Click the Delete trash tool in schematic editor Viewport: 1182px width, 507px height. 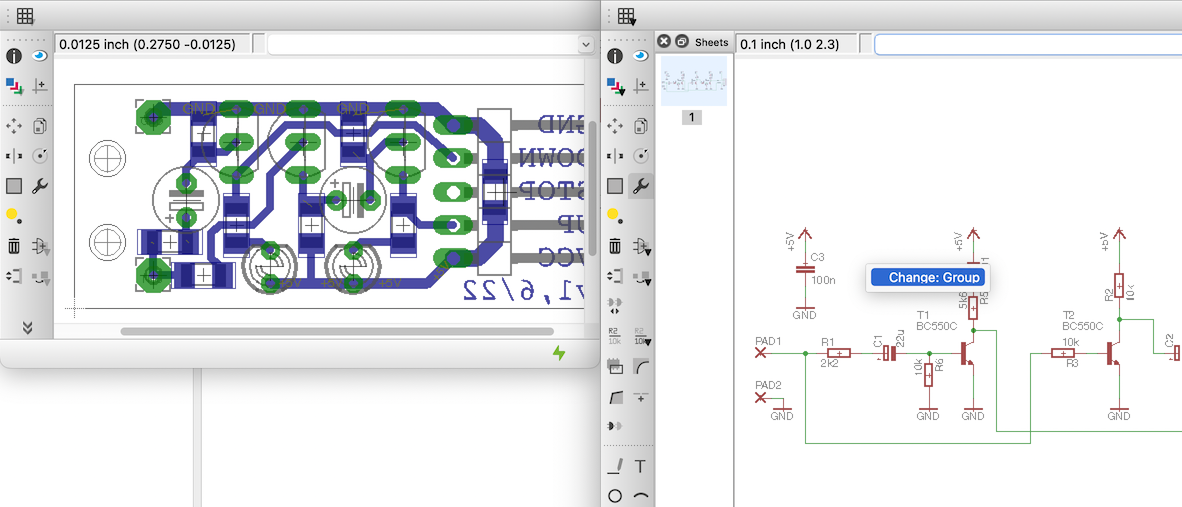tap(615, 246)
